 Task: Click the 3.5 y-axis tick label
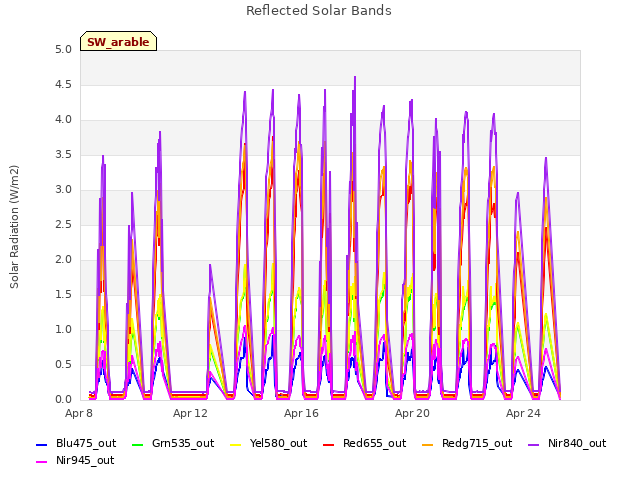[63, 155]
